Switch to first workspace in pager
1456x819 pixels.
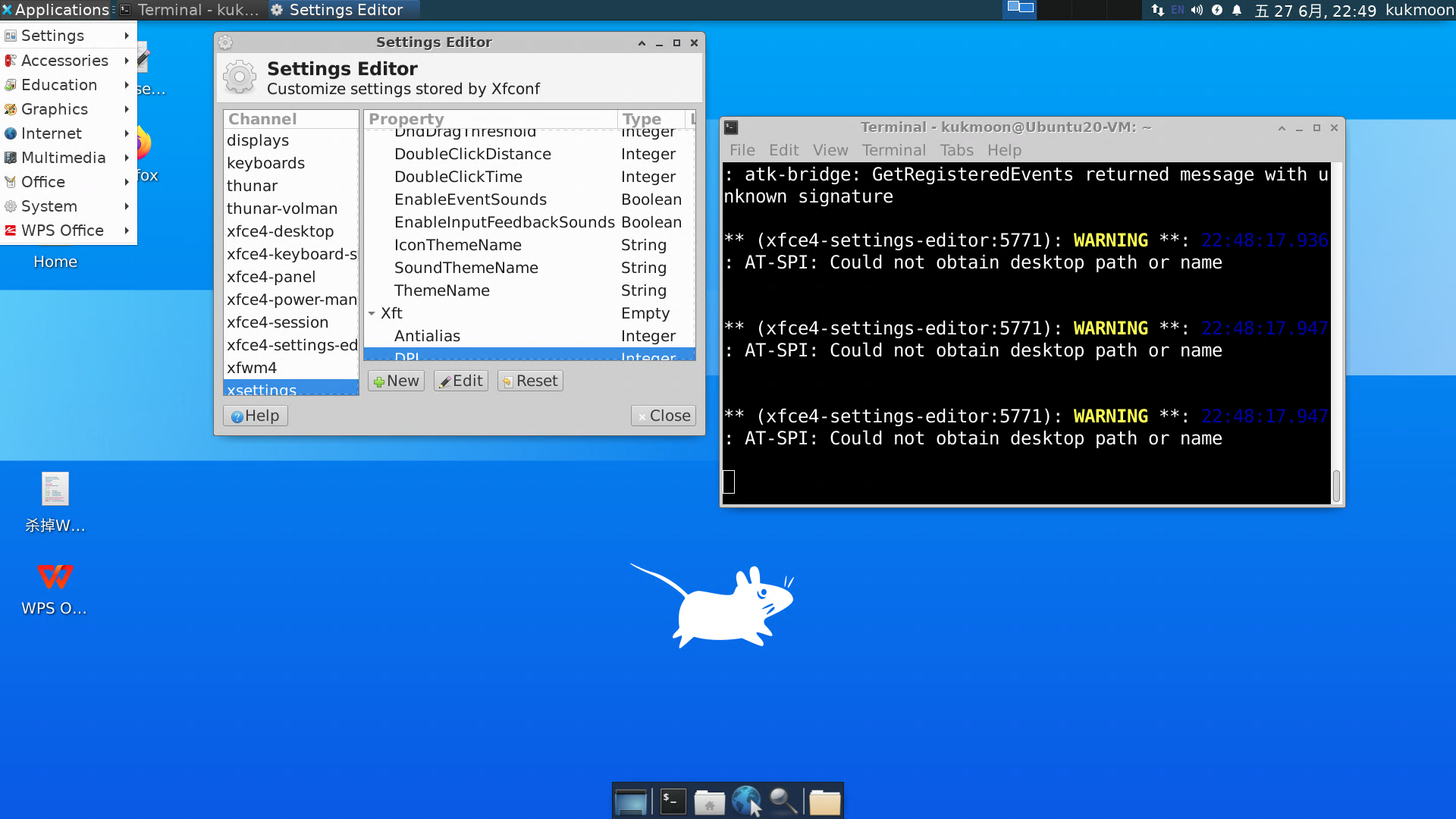click(1021, 8)
